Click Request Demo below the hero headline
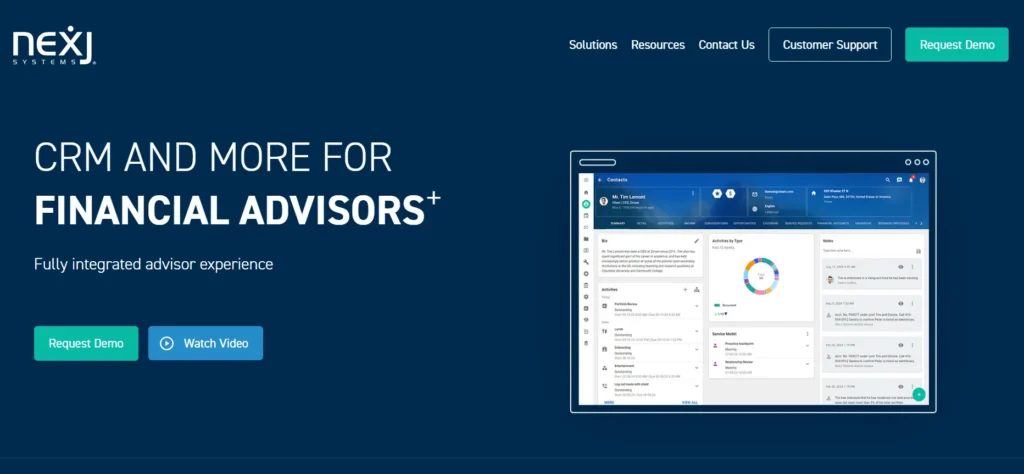Image resolution: width=1024 pixels, height=474 pixels. [86, 343]
